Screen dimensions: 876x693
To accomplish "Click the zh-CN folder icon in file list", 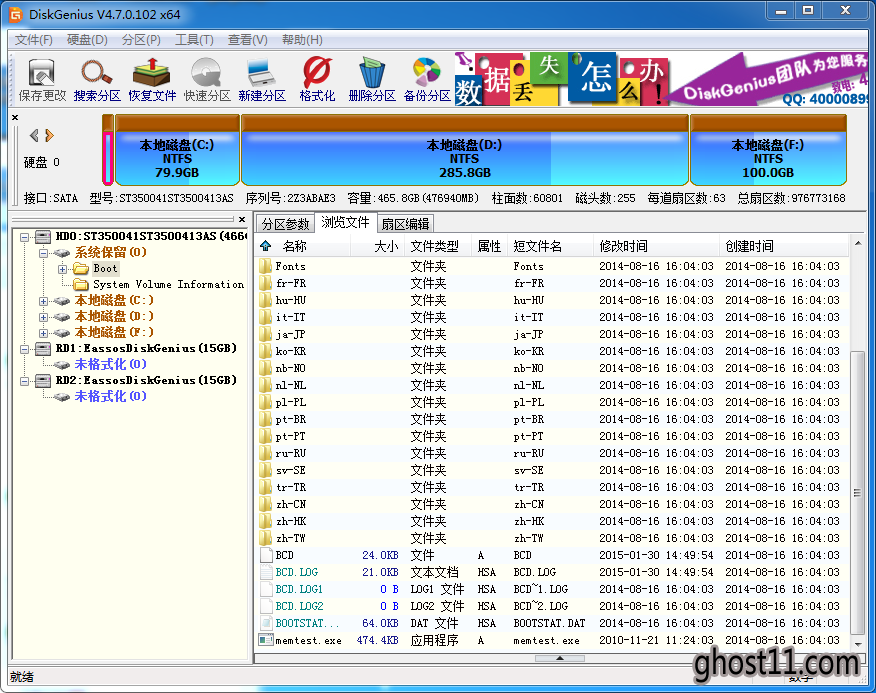I will [x=265, y=504].
